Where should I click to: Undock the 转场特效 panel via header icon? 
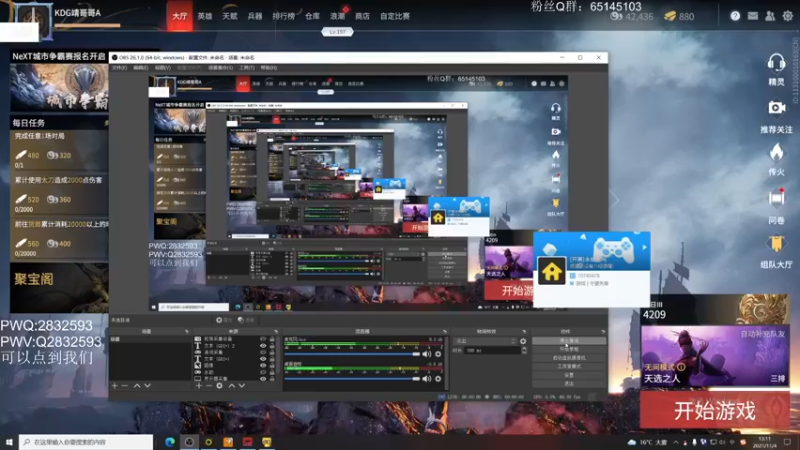point(524,332)
